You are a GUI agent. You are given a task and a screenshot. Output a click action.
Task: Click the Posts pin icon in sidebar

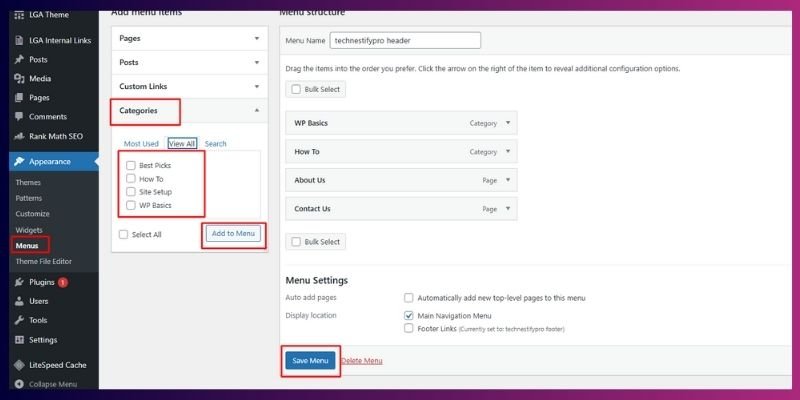[19, 60]
